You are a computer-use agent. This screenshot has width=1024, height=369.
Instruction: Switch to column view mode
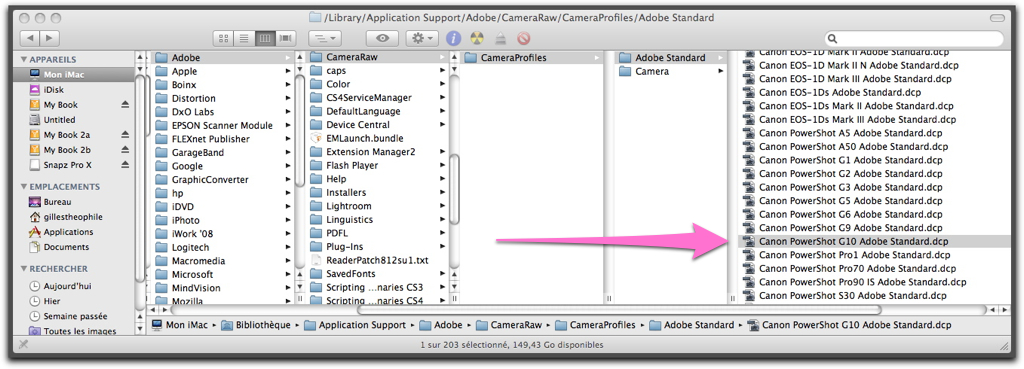point(264,39)
